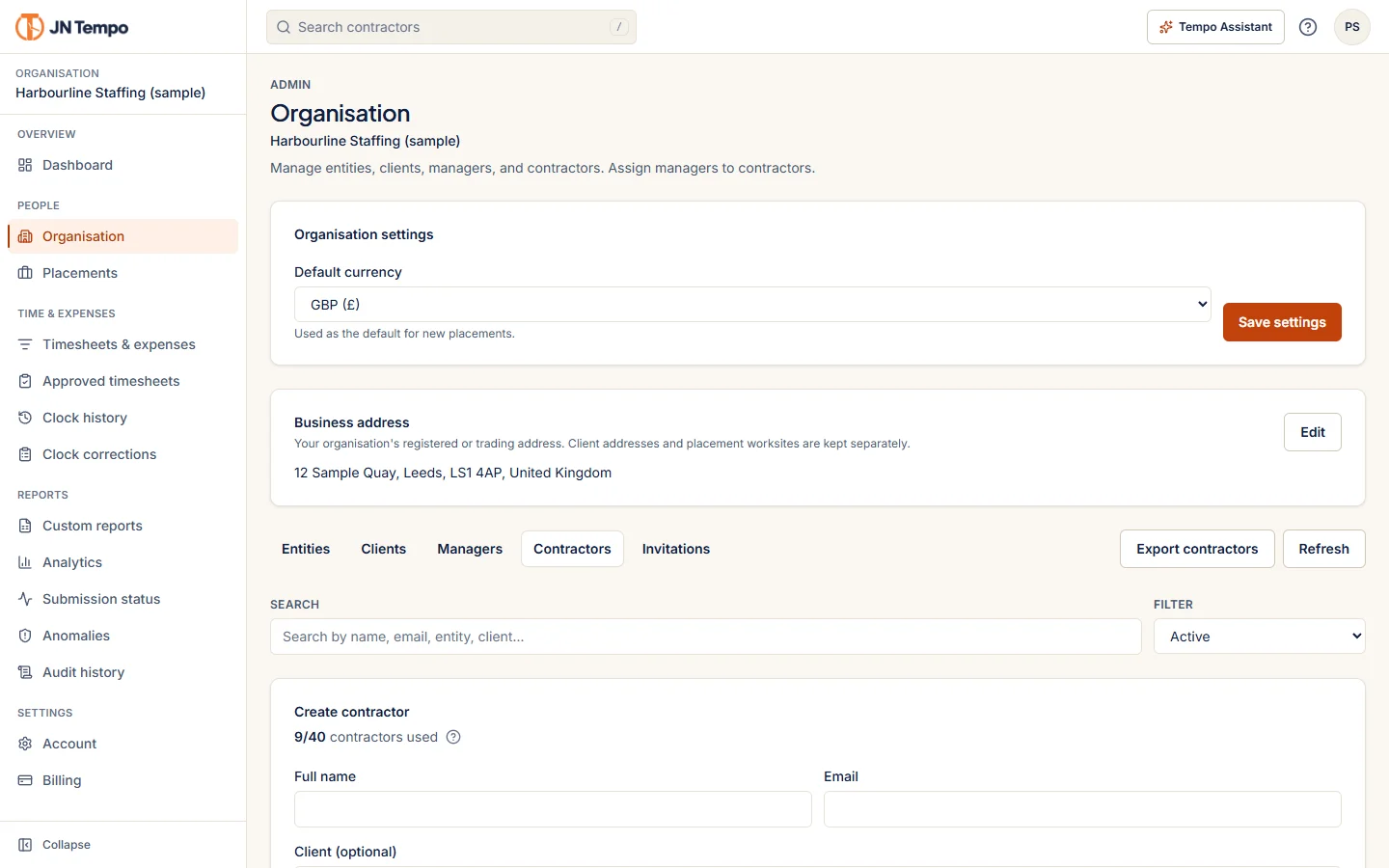Select the Contractors tab
Screen dimensions: 1389x868
(x=572, y=549)
